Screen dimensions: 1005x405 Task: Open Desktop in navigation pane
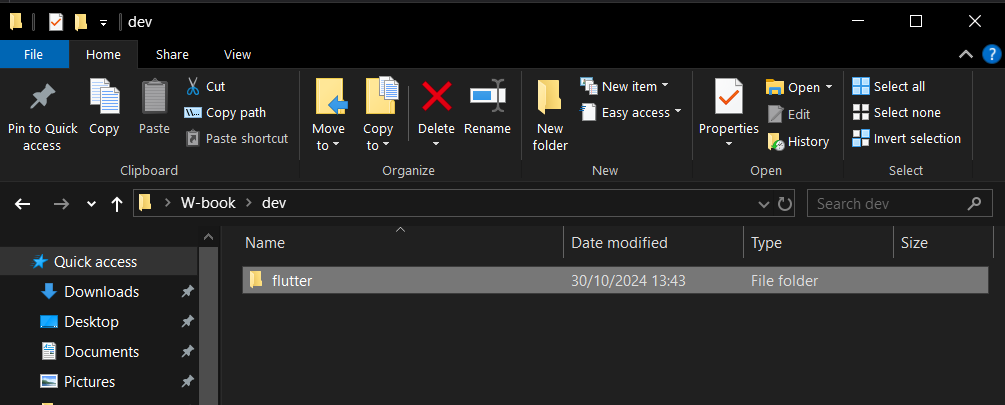(x=91, y=322)
